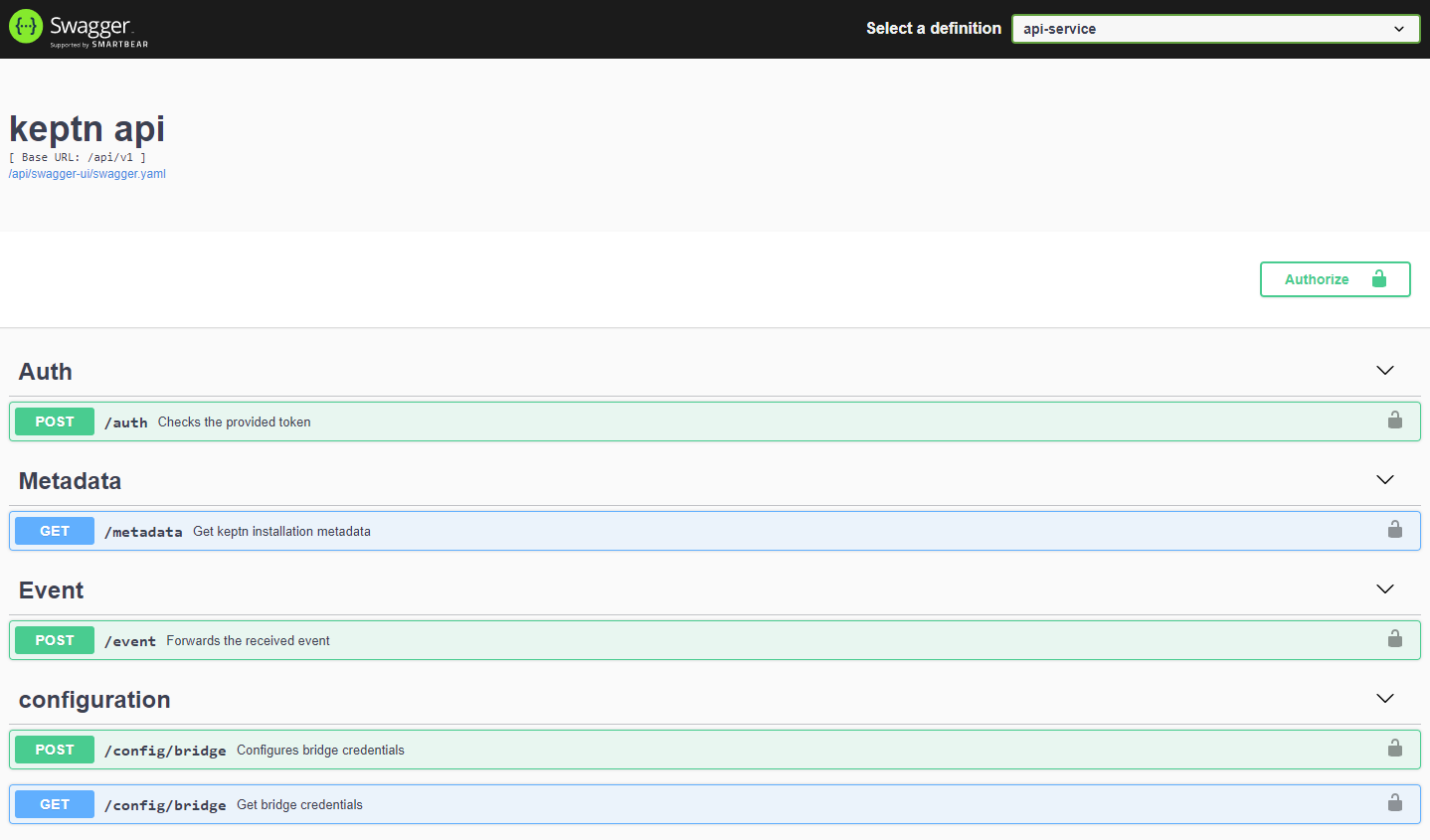
Task: Click the lock icon on /event row
Action: (1395, 639)
